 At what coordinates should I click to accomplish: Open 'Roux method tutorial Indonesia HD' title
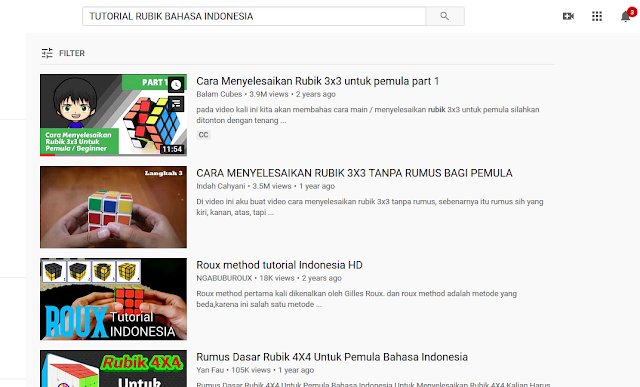tap(279, 265)
